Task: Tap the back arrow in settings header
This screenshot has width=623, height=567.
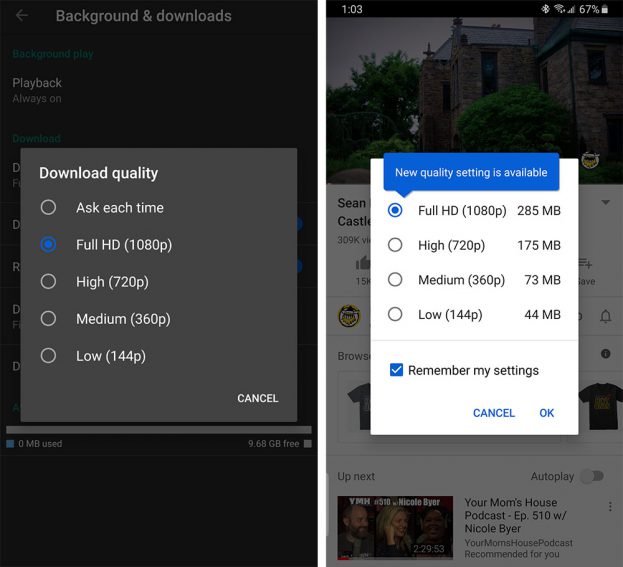Action: click(22, 16)
